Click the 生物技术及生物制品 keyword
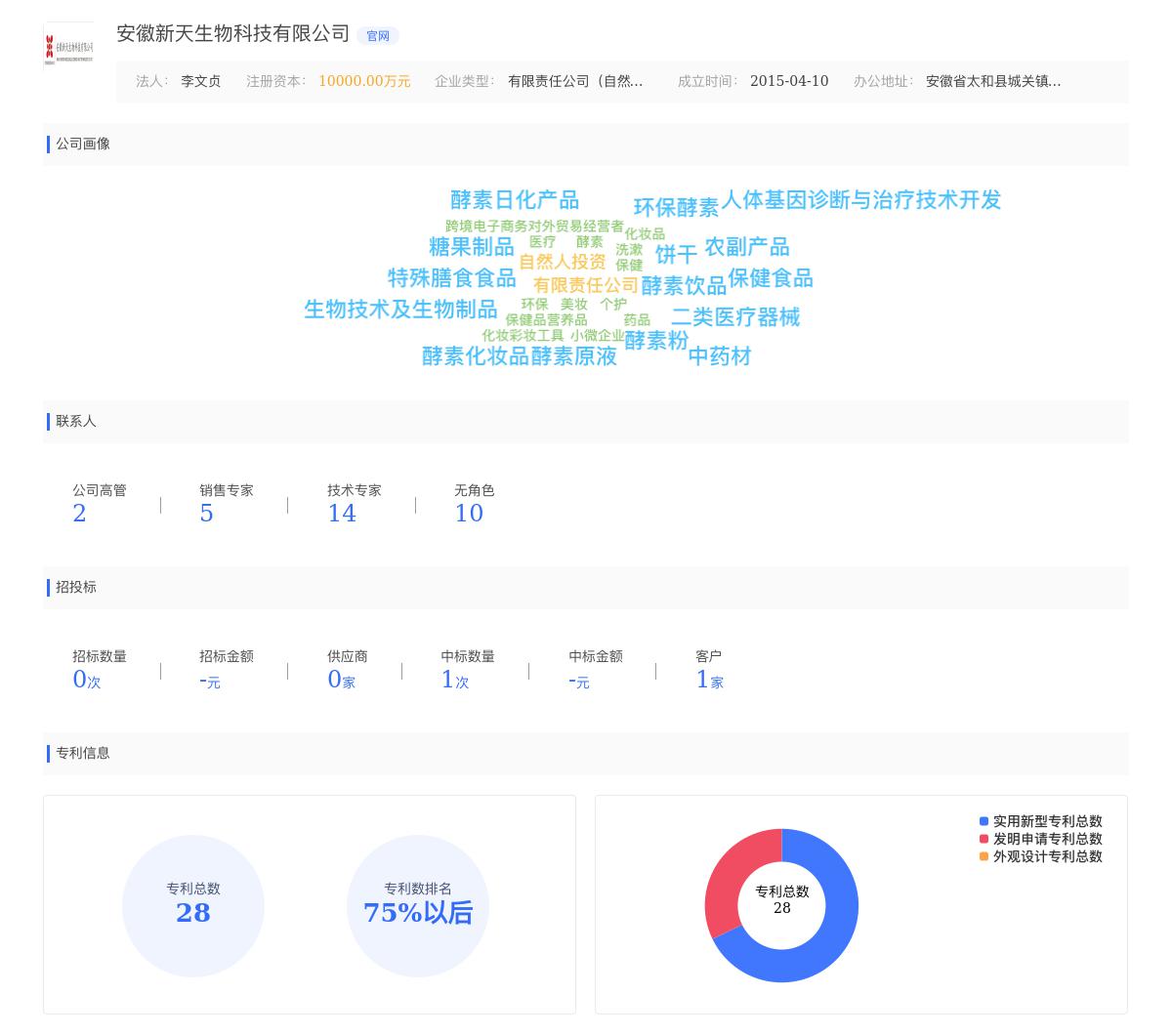Image resolution: width=1172 pixels, height=1036 pixels. tap(400, 310)
